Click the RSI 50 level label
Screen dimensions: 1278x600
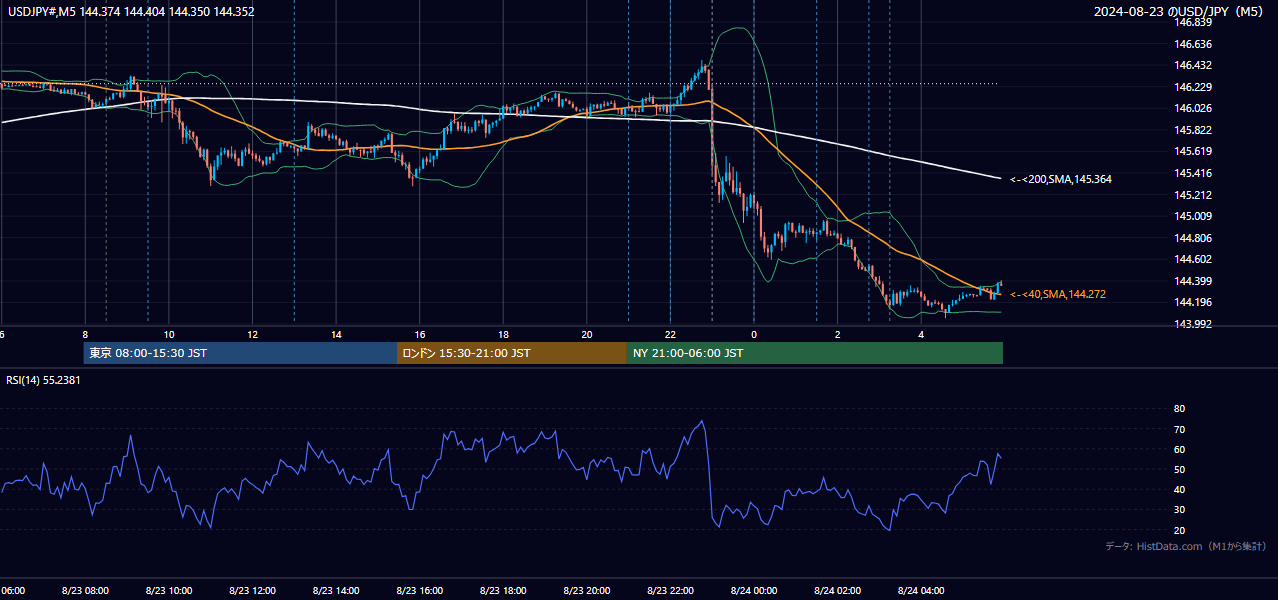click(x=1179, y=470)
